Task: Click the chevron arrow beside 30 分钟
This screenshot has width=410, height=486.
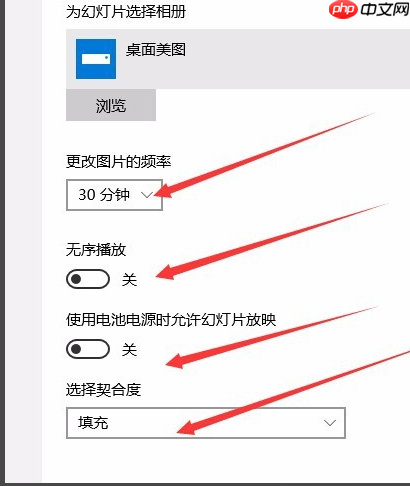Action: (147, 195)
